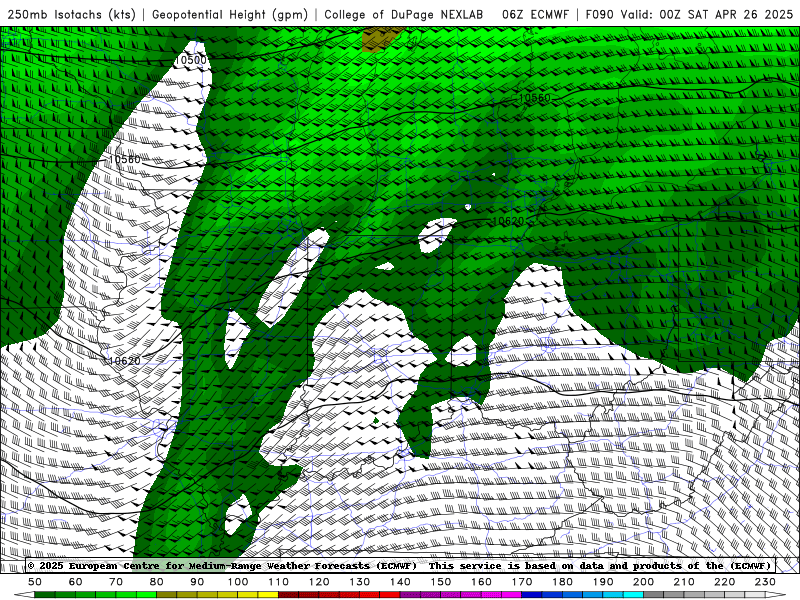This screenshot has height=600, width=800.
Task: Click the "120" value on the color scale
Action: [x=319, y=582]
